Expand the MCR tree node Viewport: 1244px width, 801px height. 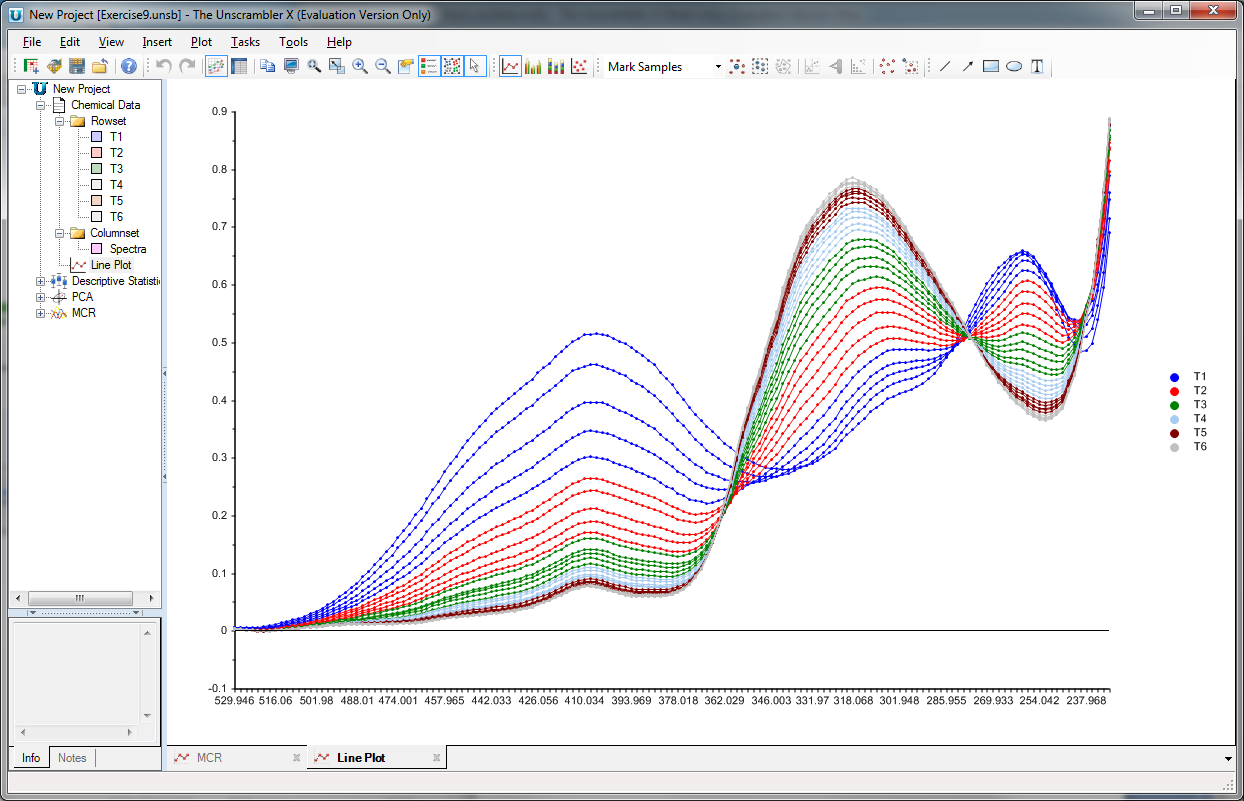[x=41, y=313]
